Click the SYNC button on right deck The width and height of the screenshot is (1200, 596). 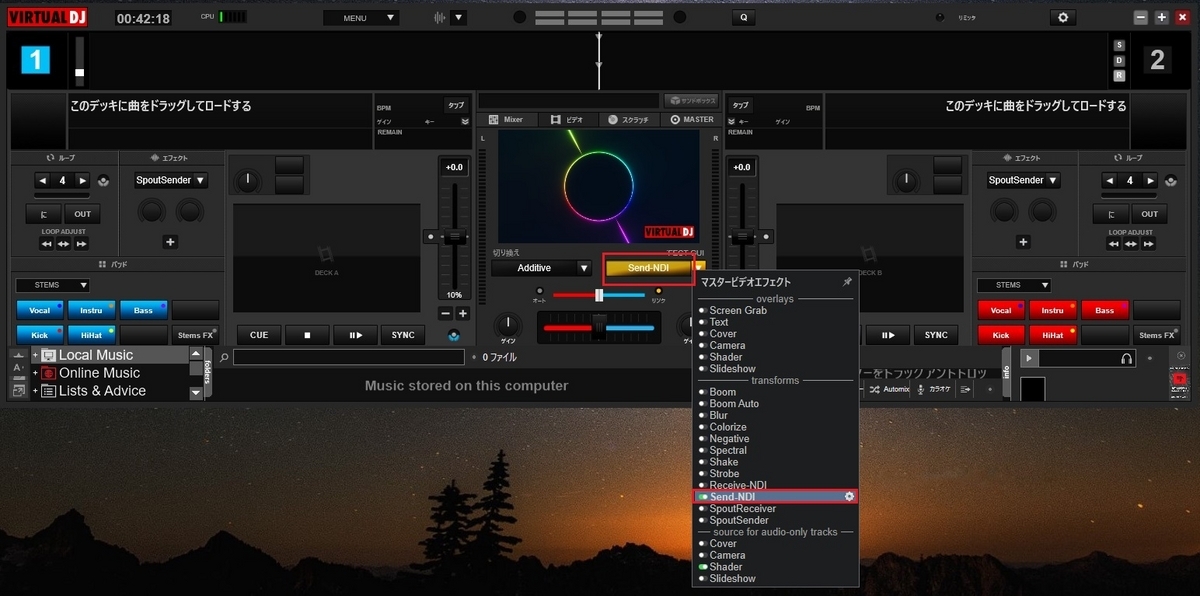point(935,335)
